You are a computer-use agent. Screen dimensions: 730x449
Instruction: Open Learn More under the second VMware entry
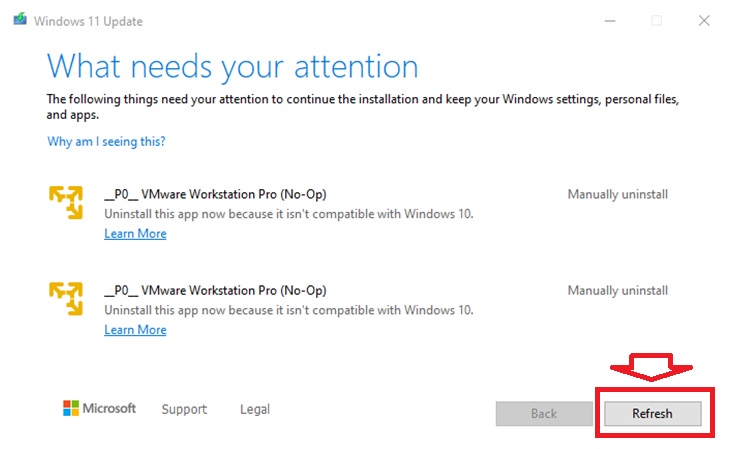coord(135,330)
